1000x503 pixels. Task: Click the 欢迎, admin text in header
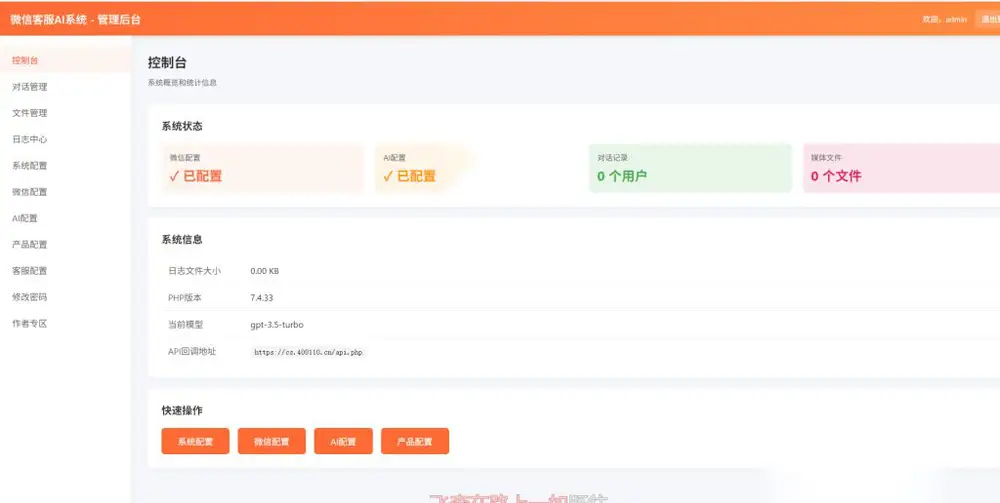(x=945, y=20)
